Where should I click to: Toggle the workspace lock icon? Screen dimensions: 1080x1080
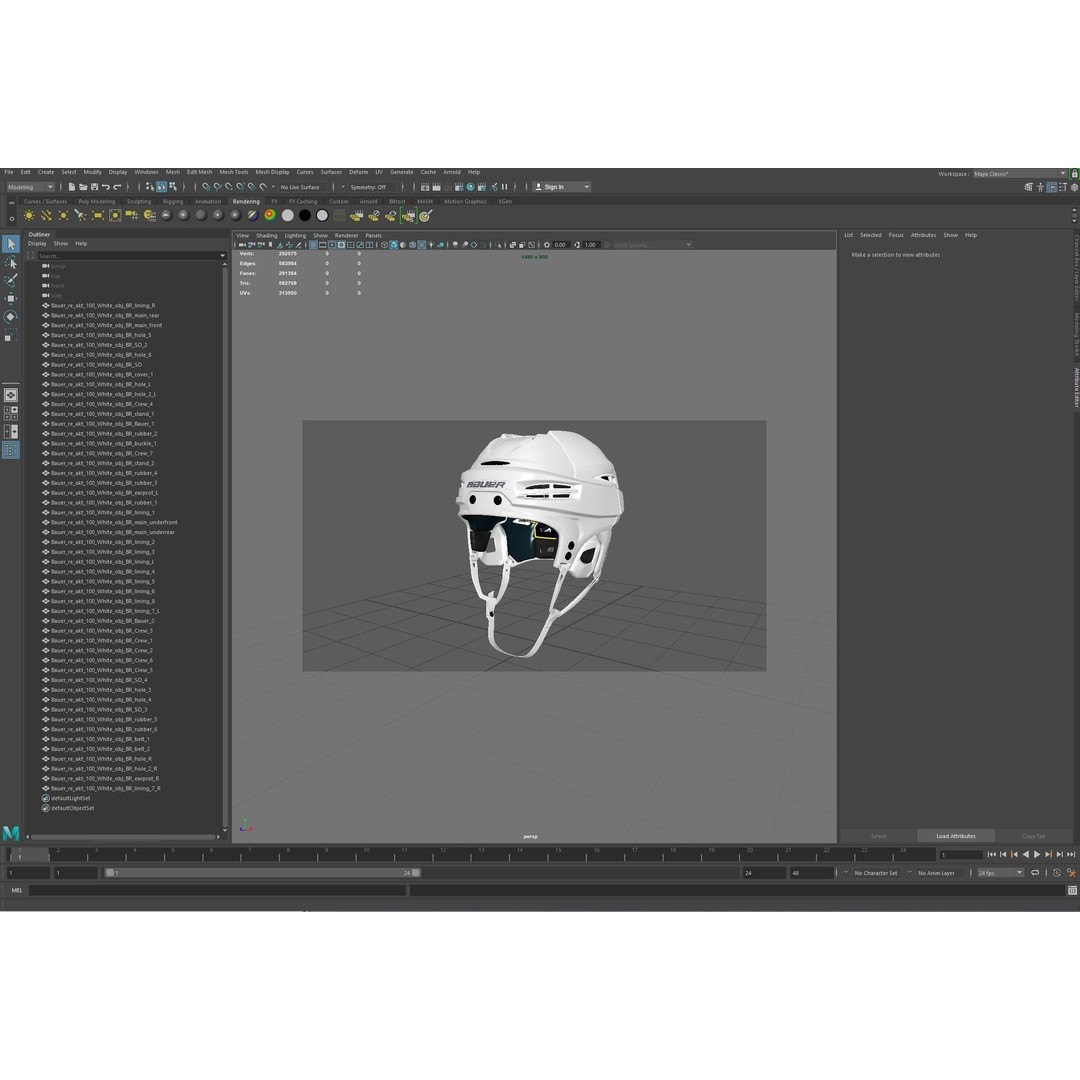1074,174
